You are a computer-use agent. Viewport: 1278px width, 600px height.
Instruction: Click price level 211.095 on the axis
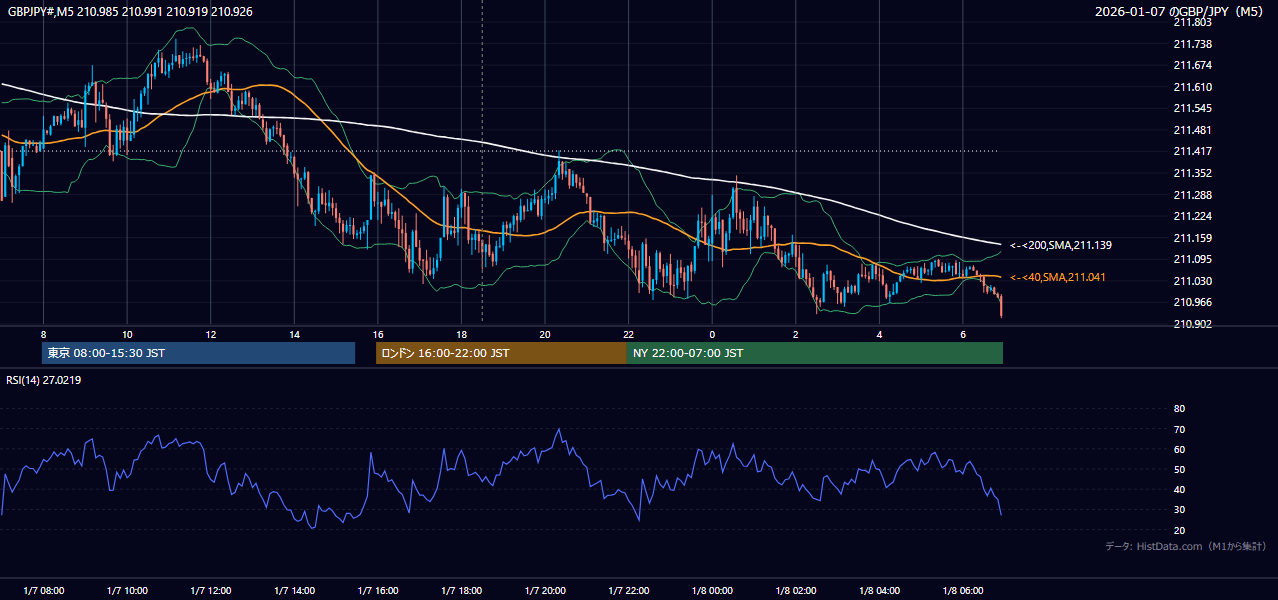tap(1192, 259)
